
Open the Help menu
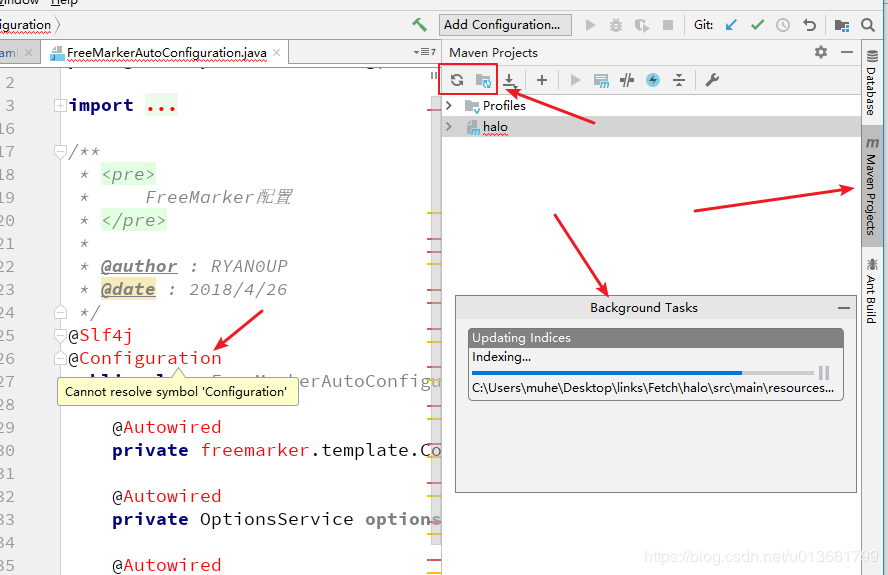click(64, 3)
